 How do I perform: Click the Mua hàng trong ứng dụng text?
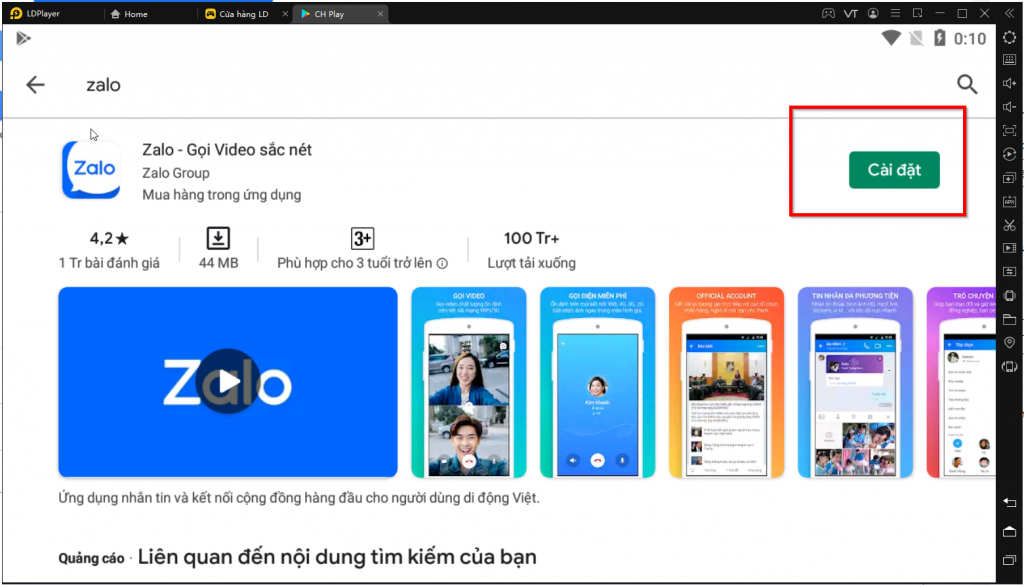[x=221, y=195]
